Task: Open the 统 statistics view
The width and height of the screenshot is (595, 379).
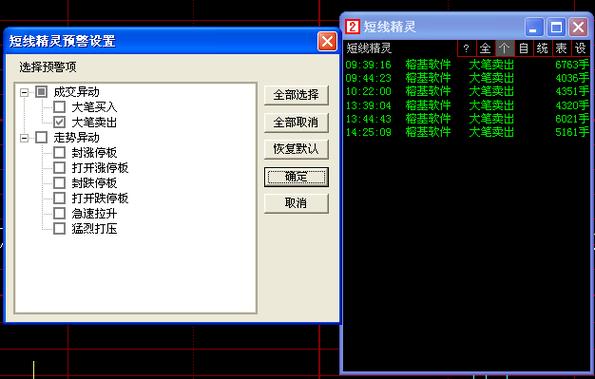Action: [x=543, y=48]
